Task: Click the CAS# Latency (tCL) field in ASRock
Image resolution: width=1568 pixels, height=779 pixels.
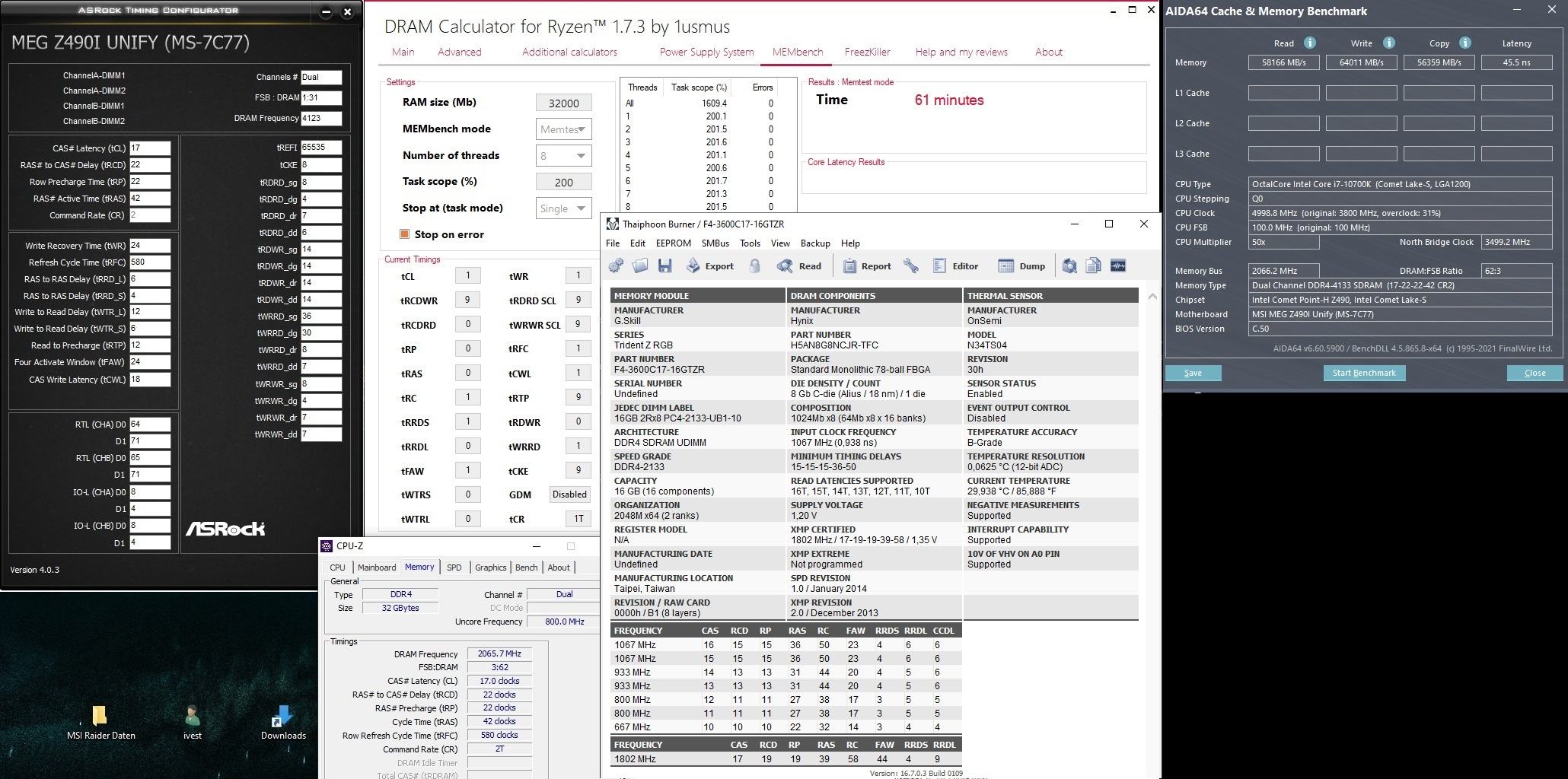Action: coord(150,148)
